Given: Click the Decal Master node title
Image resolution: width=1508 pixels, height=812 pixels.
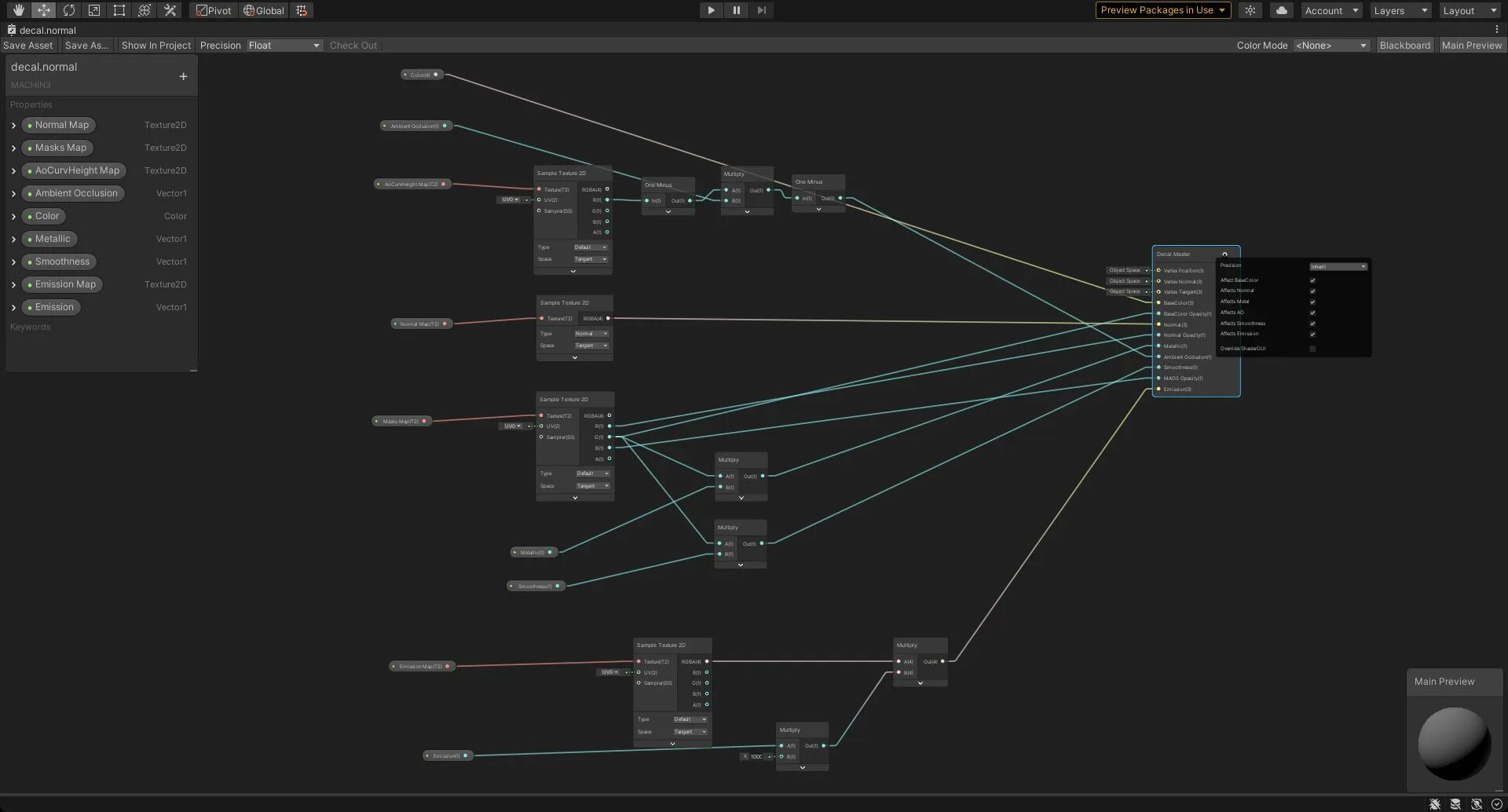Looking at the screenshot, I should pyautogui.click(x=1173, y=254).
